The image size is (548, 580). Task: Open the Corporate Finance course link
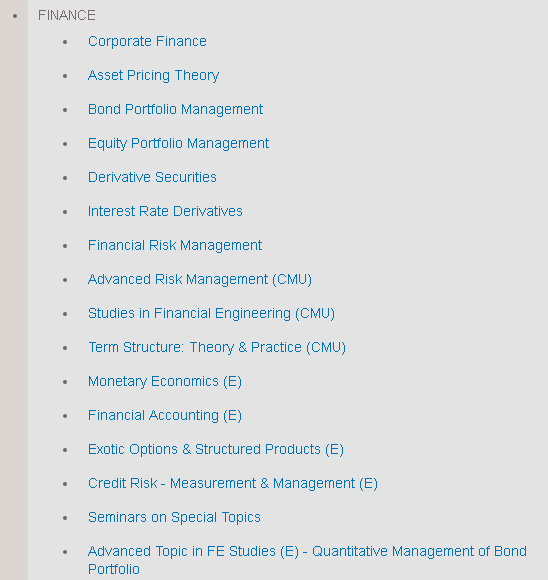(x=147, y=41)
